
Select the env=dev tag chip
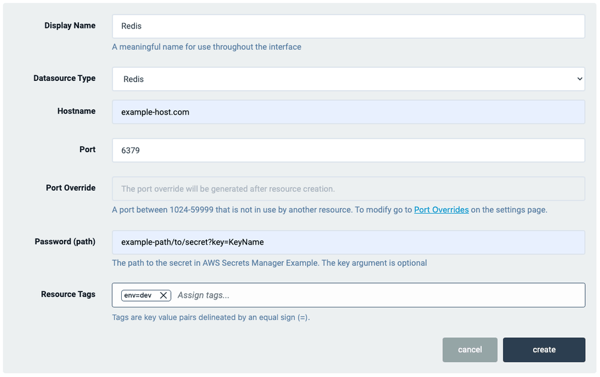(x=146, y=295)
